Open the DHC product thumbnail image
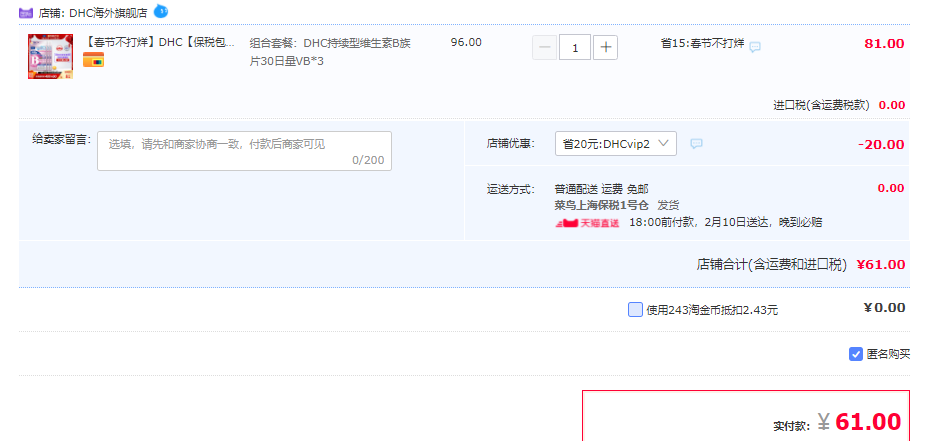This screenshot has width=941, height=441. [x=50, y=56]
